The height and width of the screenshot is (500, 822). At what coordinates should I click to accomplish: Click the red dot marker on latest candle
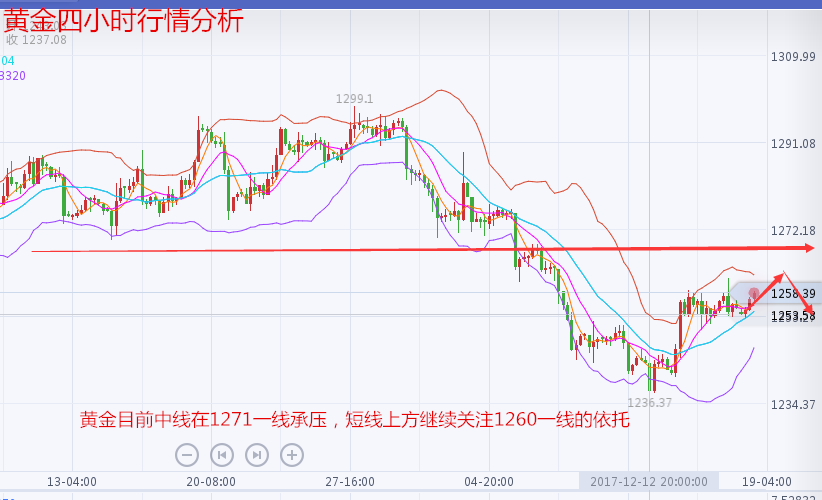point(754,292)
